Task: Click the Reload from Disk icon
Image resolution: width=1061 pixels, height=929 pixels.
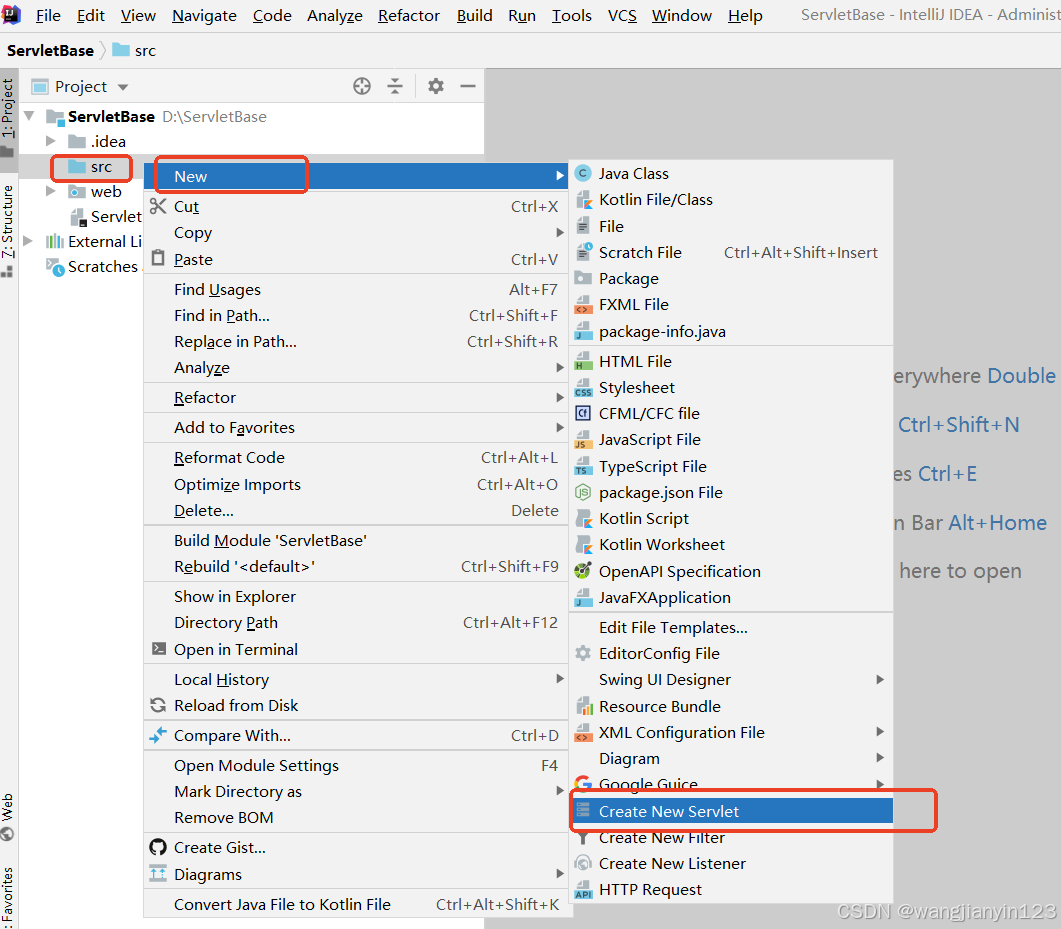Action: (x=158, y=705)
